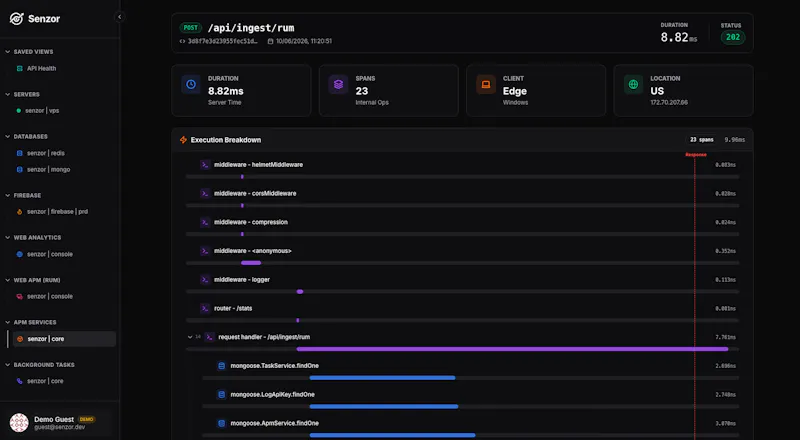
Task: Click the Web Analytics globe icon
Action: point(19,254)
